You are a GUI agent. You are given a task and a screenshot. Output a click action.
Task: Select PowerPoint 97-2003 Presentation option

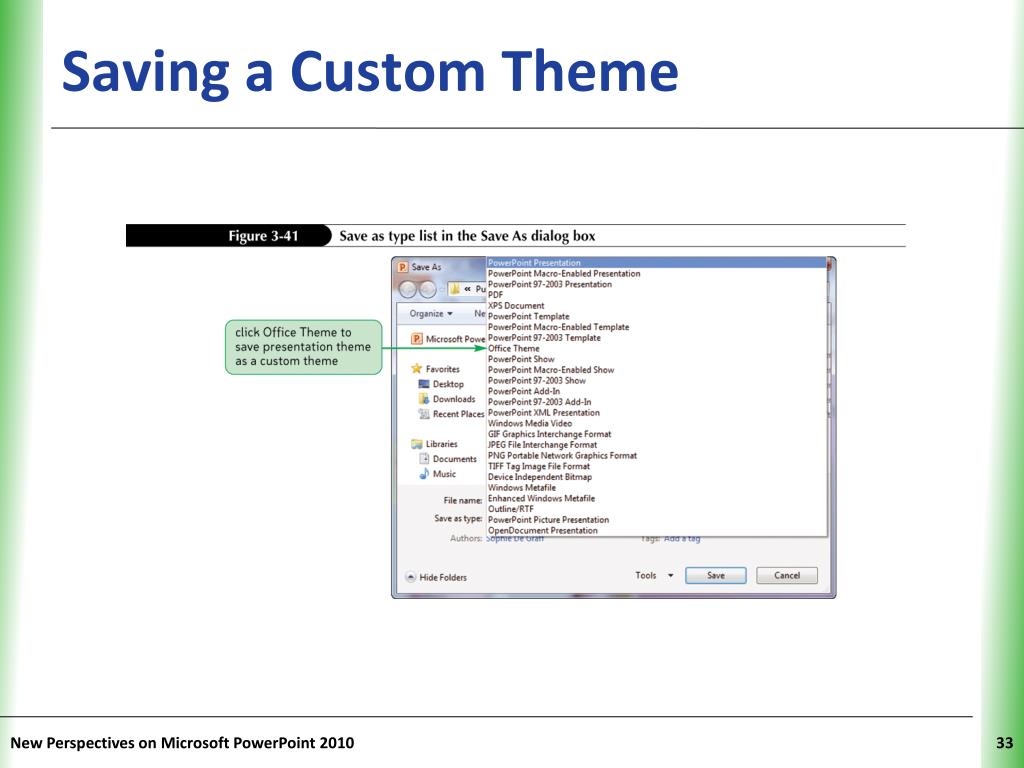656,284
